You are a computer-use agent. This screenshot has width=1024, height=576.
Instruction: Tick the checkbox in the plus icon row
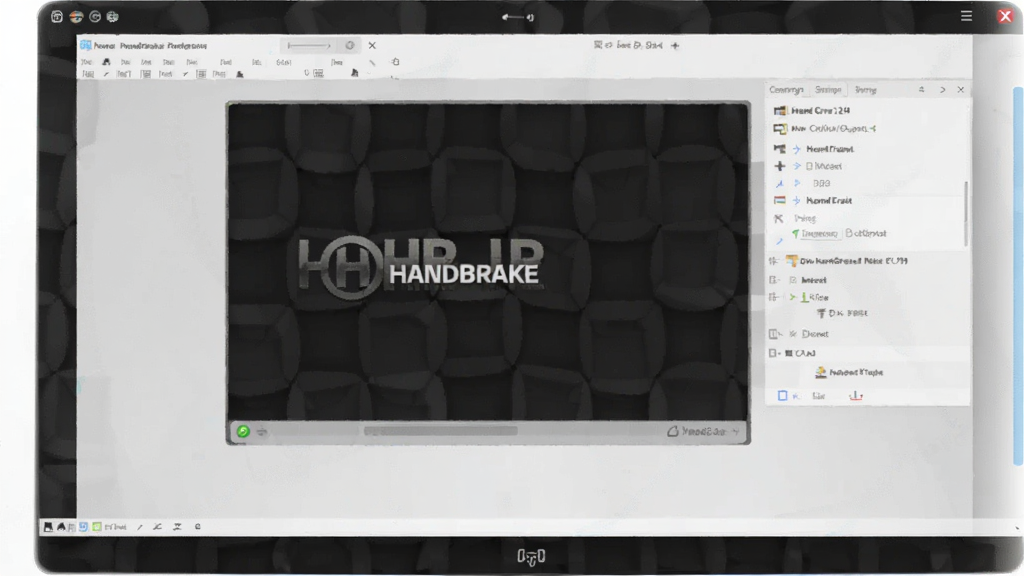809,166
